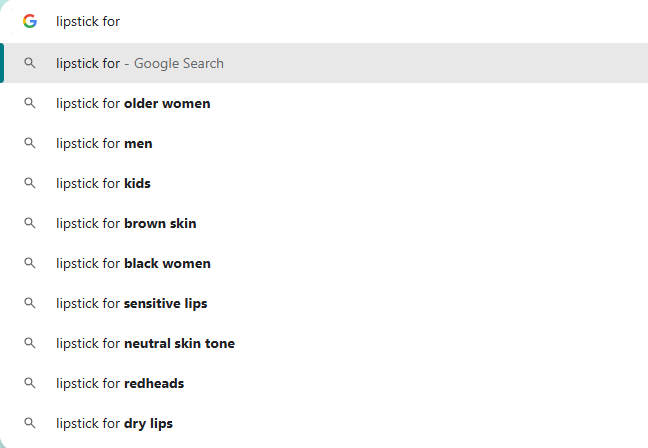Choose 'lipstick for neutral skin tone' suggestion

point(324,343)
